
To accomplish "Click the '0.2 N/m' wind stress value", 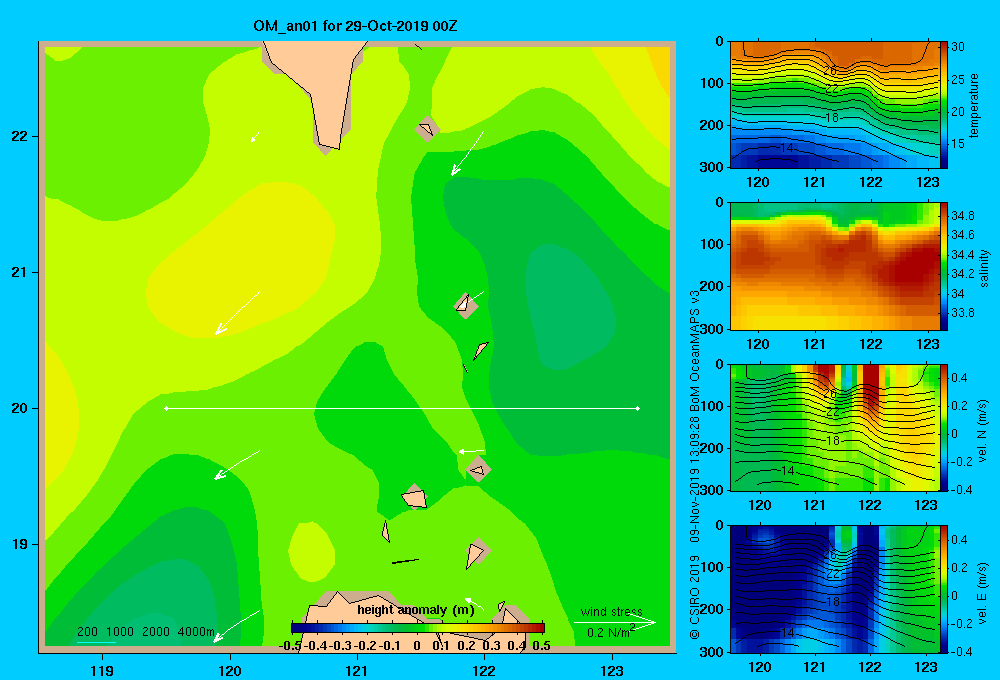I will click(608, 633).
